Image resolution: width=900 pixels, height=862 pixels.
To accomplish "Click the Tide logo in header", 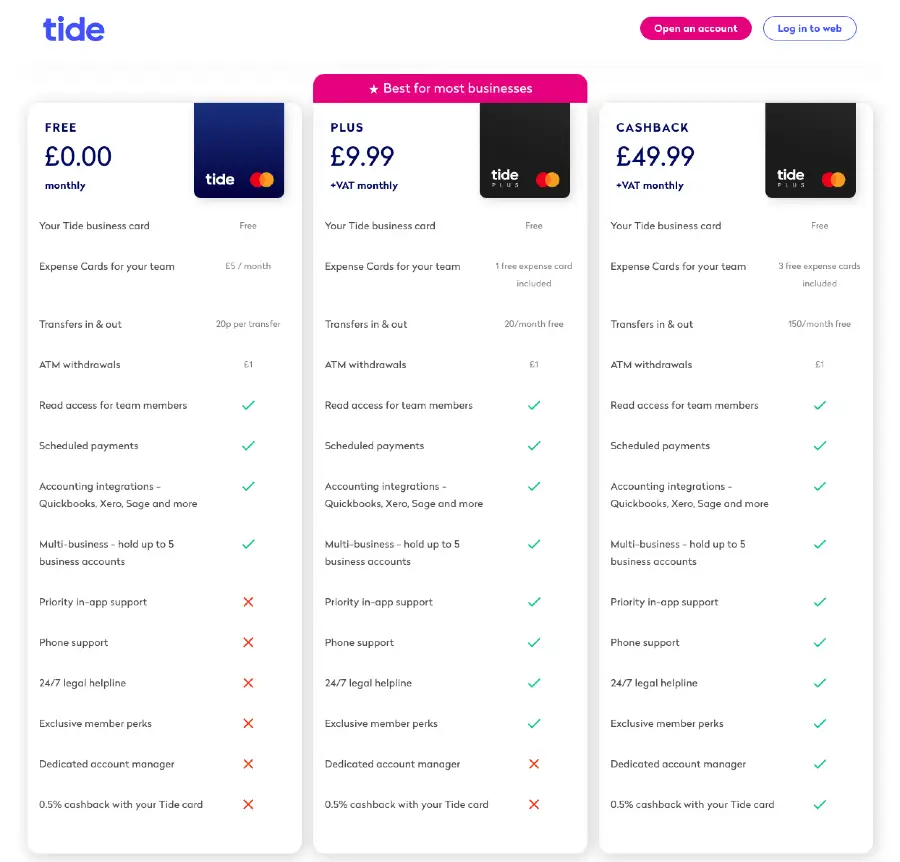I will pyautogui.click(x=73, y=29).
